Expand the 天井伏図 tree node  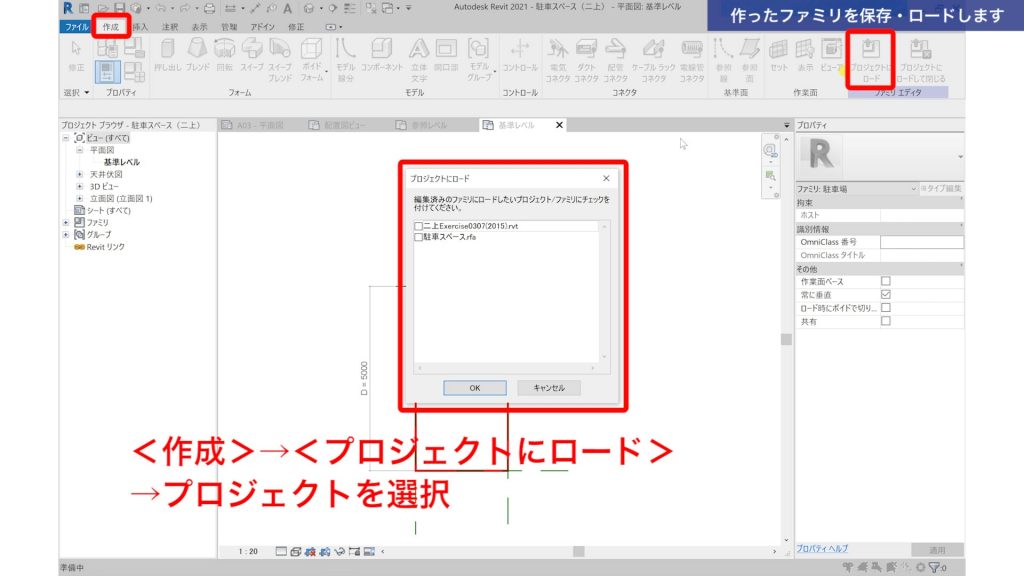coord(80,174)
